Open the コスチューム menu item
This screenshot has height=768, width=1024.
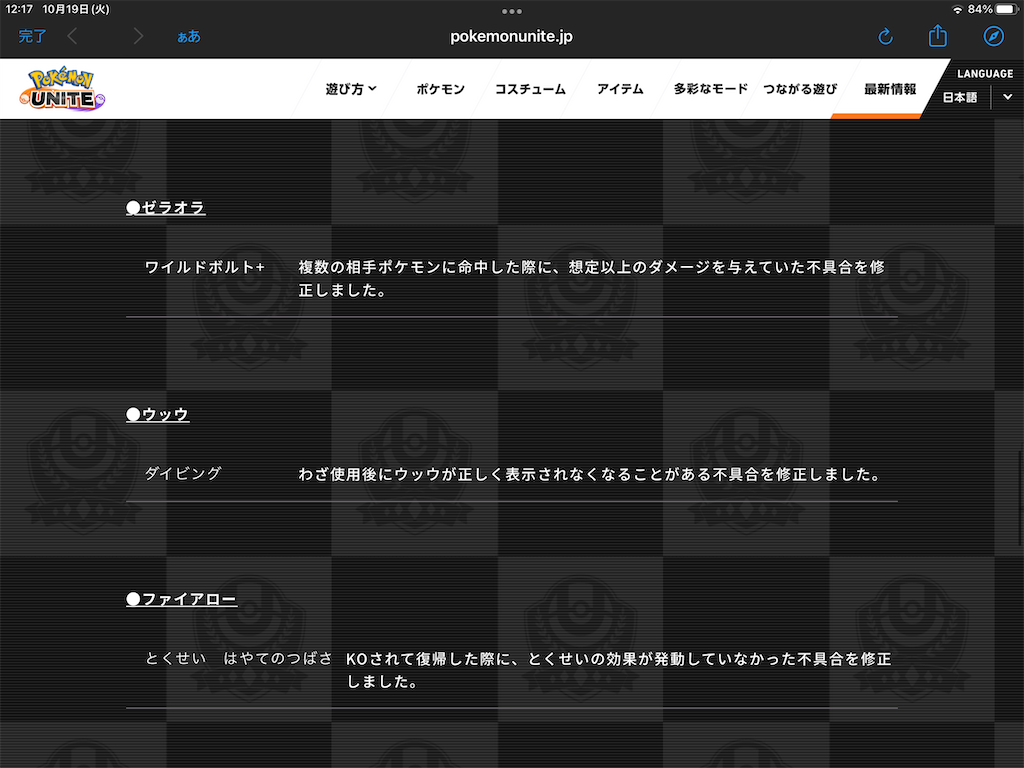click(x=530, y=89)
